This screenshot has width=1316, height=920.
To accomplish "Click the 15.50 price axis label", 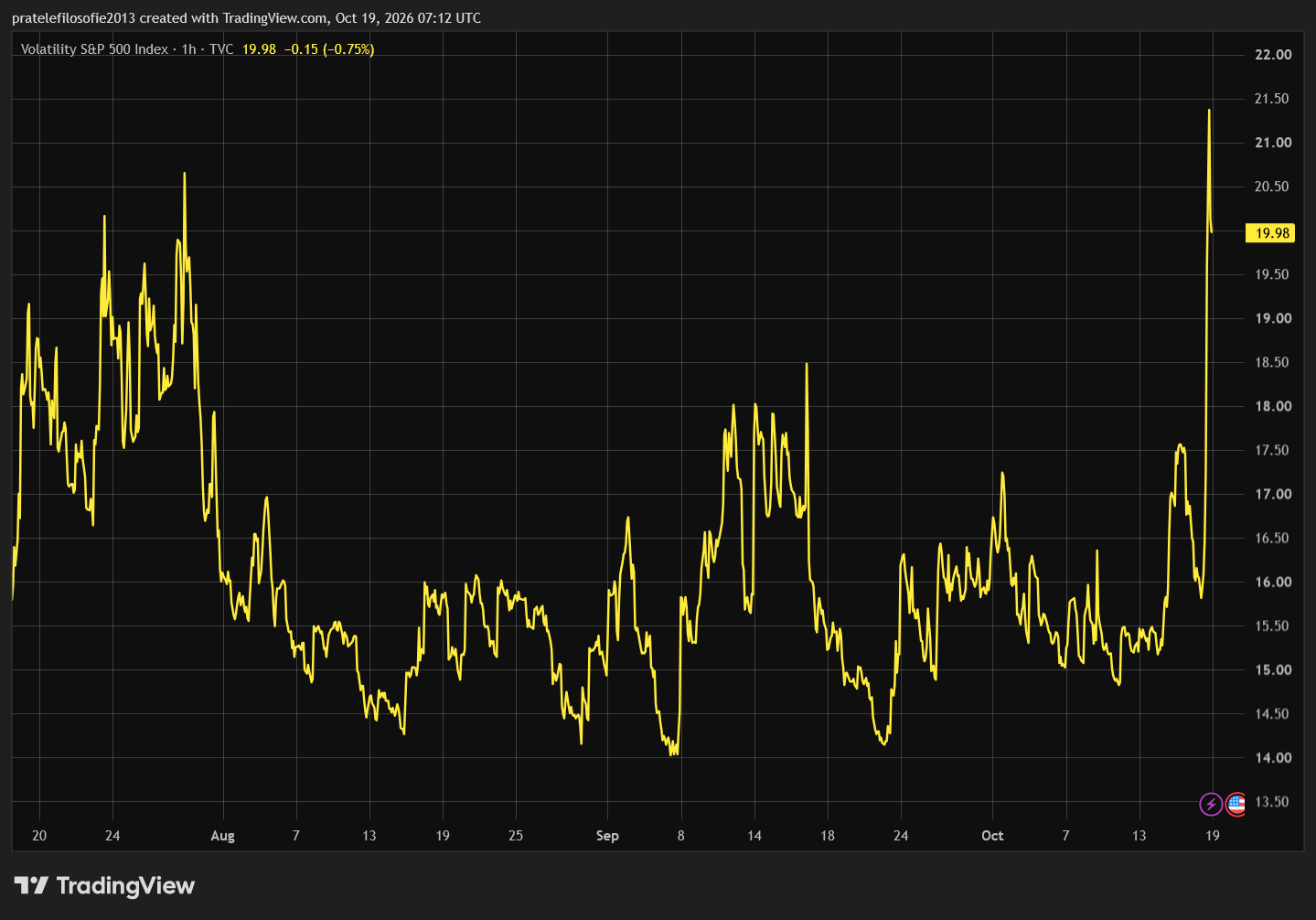I will pos(1273,626).
